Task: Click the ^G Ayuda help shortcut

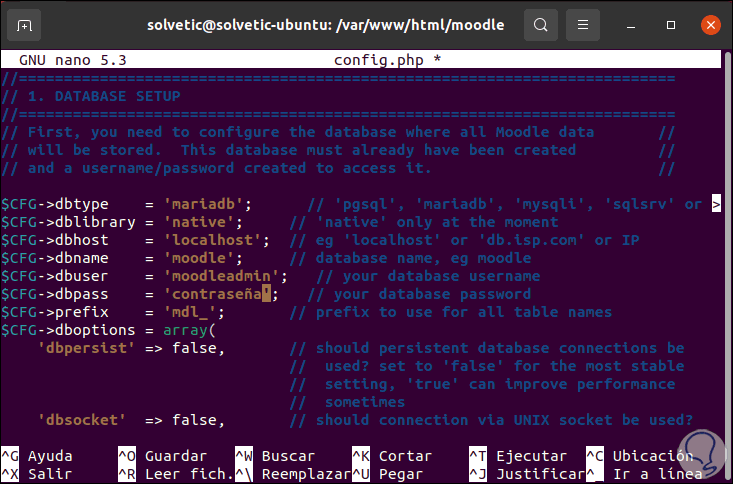Action: 38,455
